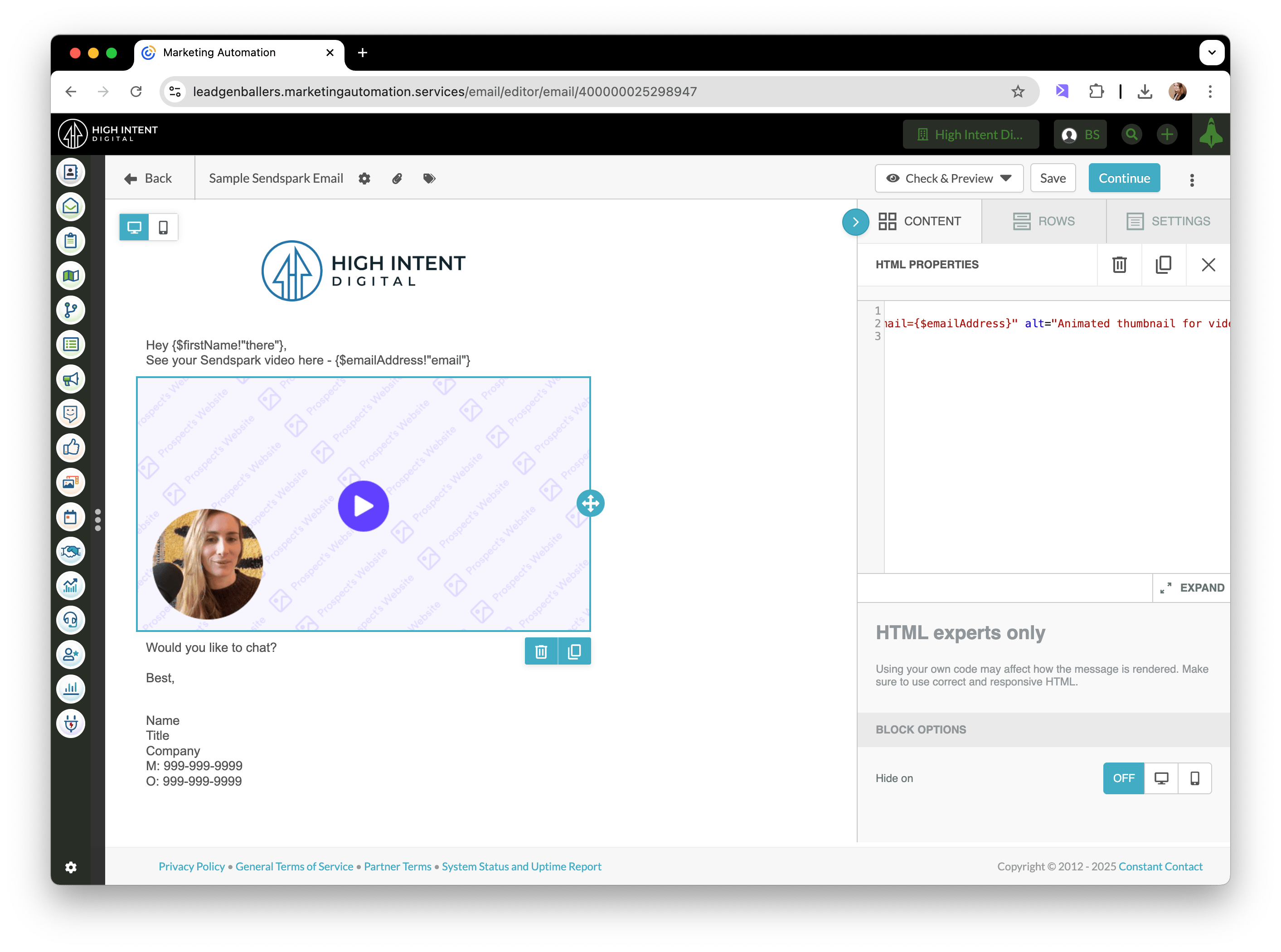Open the smiley chat bubble sidebar icon
This screenshot has height=952, width=1281.
pyautogui.click(x=71, y=414)
